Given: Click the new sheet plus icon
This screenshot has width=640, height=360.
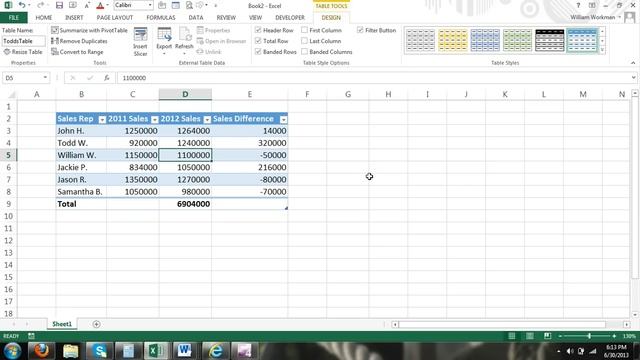Looking at the screenshot, I should (x=96, y=324).
